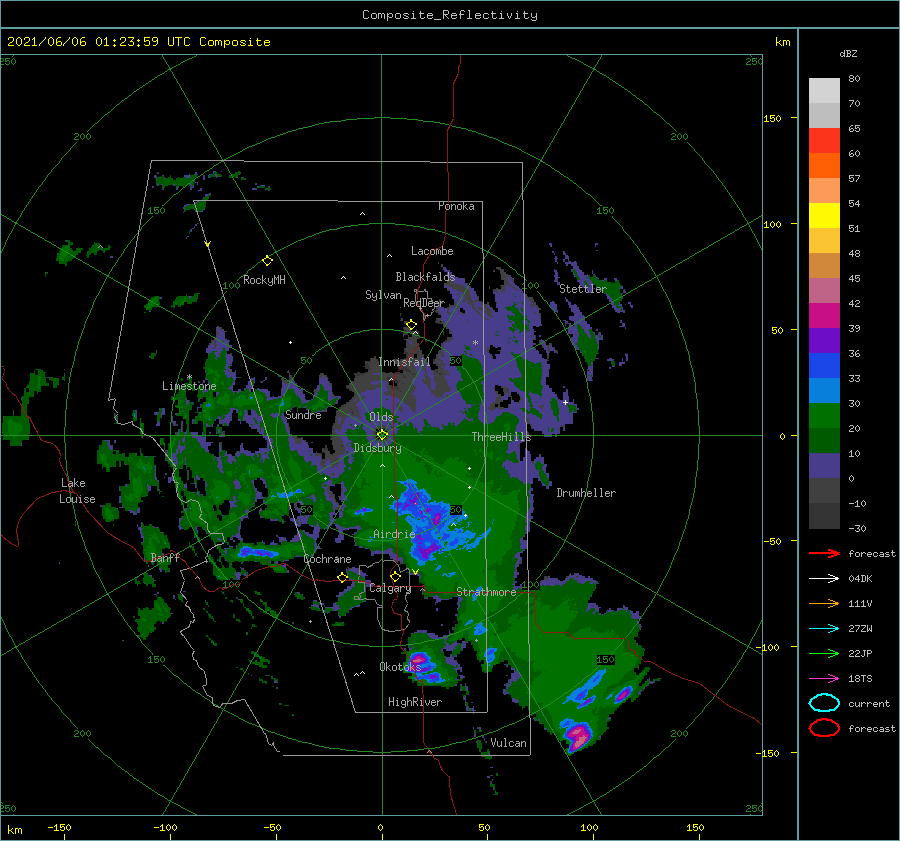
Task: Click the ThreeHills label
Action: (502, 437)
